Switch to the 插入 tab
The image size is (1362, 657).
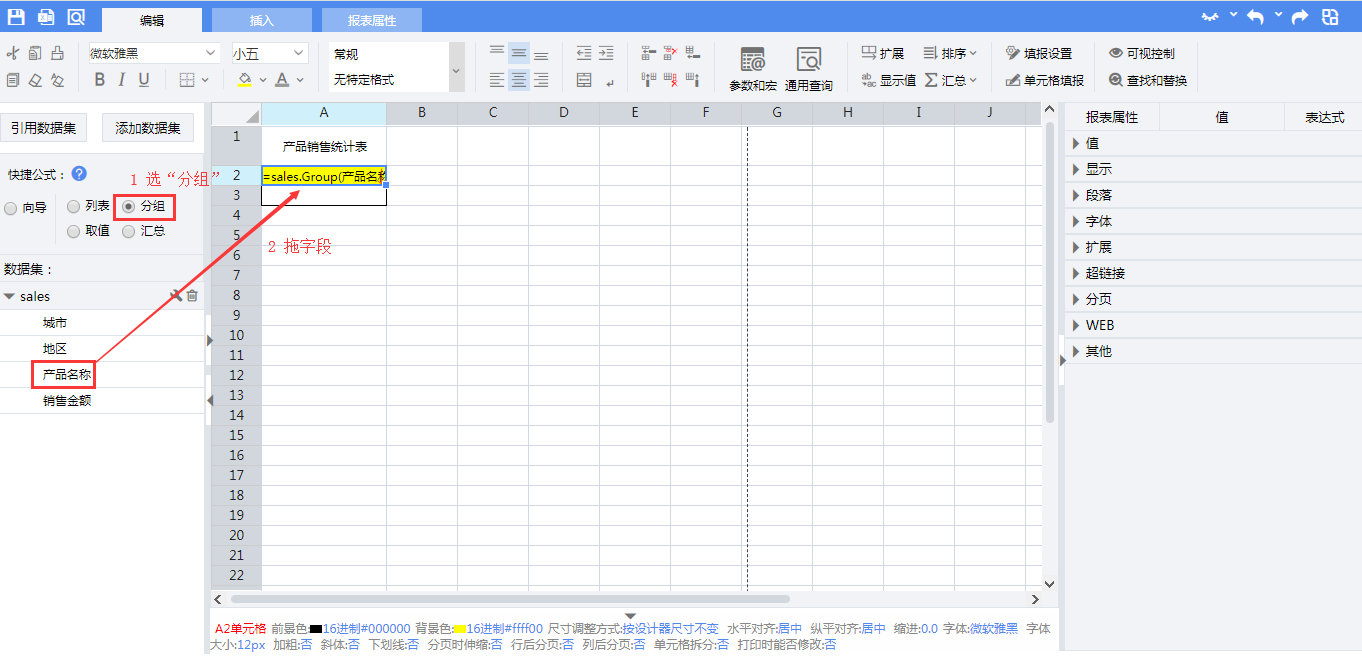[261, 20]
